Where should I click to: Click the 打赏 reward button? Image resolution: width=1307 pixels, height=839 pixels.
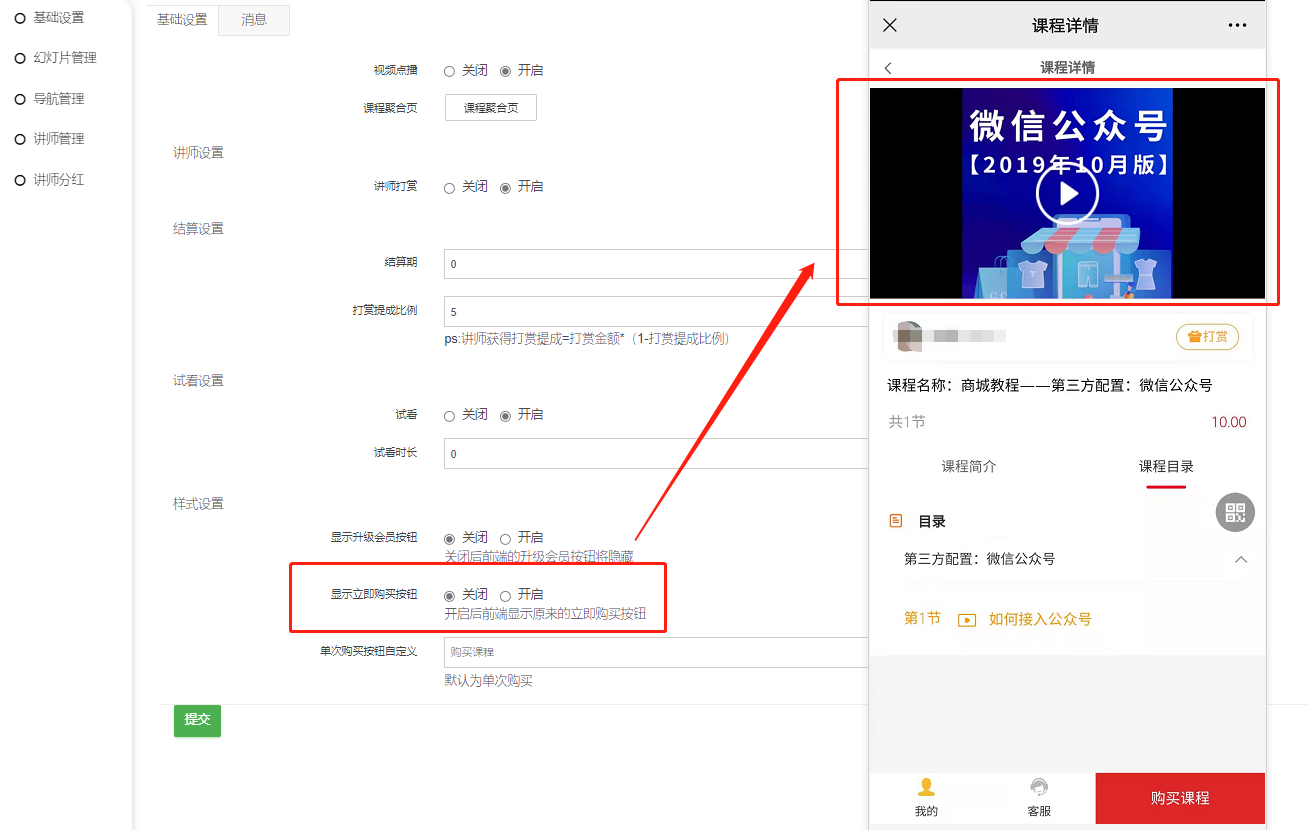pyautogui.click(x=1207, y=337)
